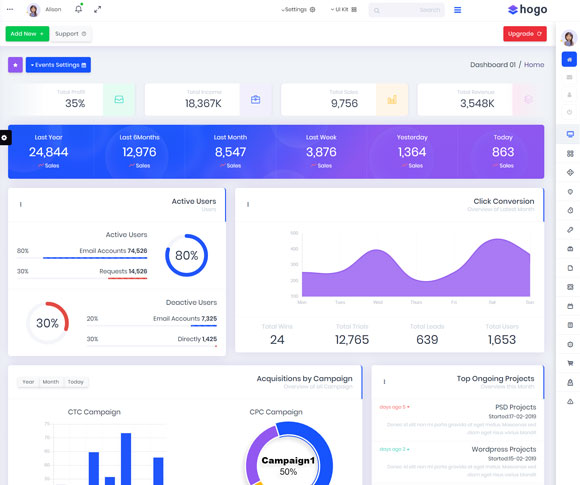Open the diamond widget icon in the sidebar
Image resolution: width=580 pixels, height=485 pixels.
tap(570, 172)
